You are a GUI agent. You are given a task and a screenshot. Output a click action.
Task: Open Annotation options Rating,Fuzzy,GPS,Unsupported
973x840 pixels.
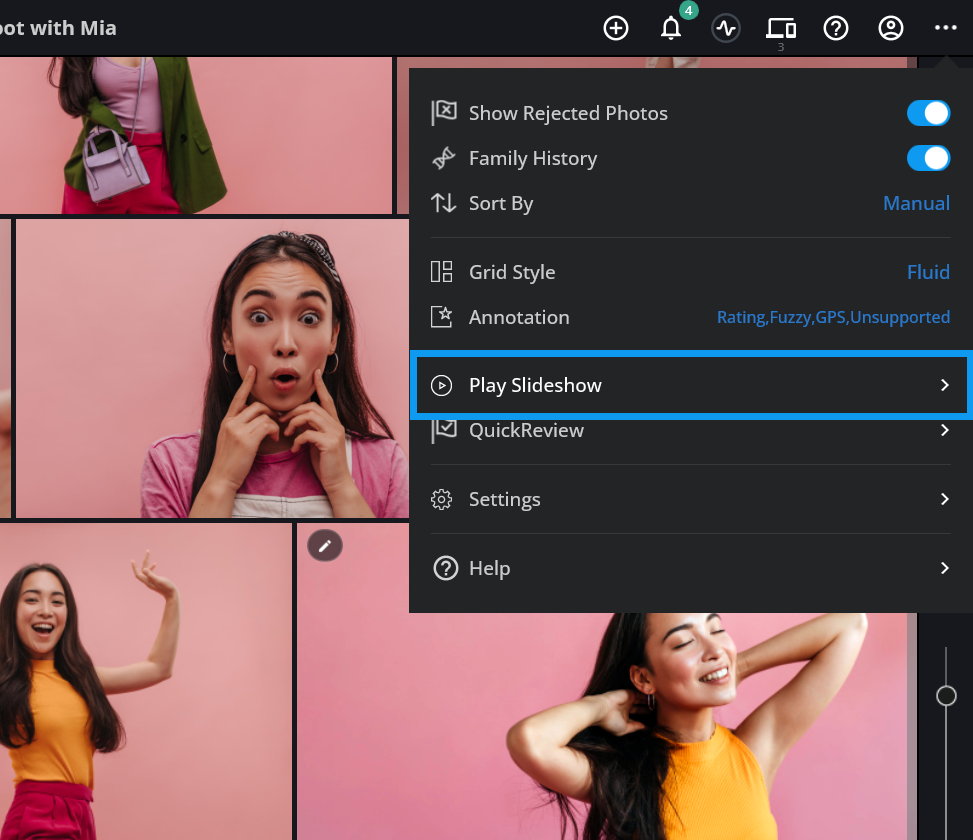tap(832, 317)
